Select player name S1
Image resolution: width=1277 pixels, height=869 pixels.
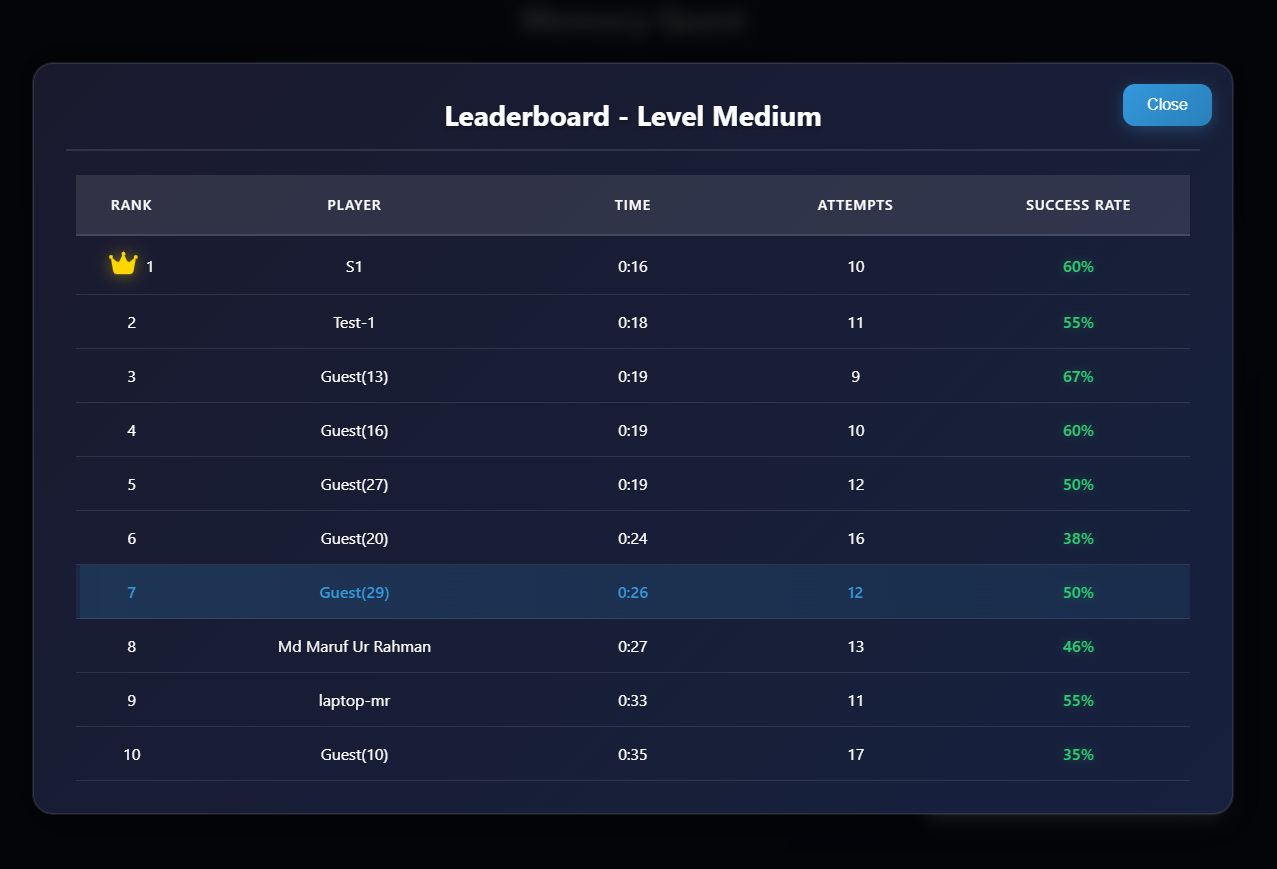(354, 267)
